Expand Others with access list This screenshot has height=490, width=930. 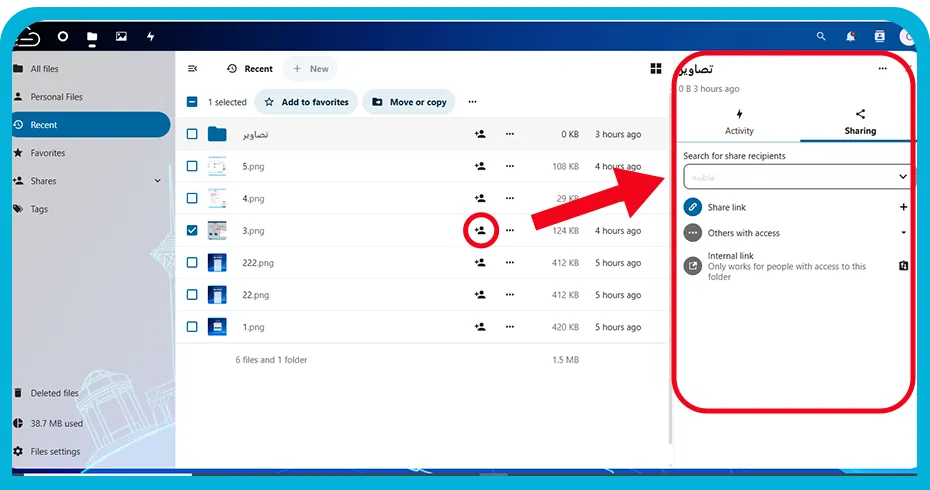pos(903,233)
